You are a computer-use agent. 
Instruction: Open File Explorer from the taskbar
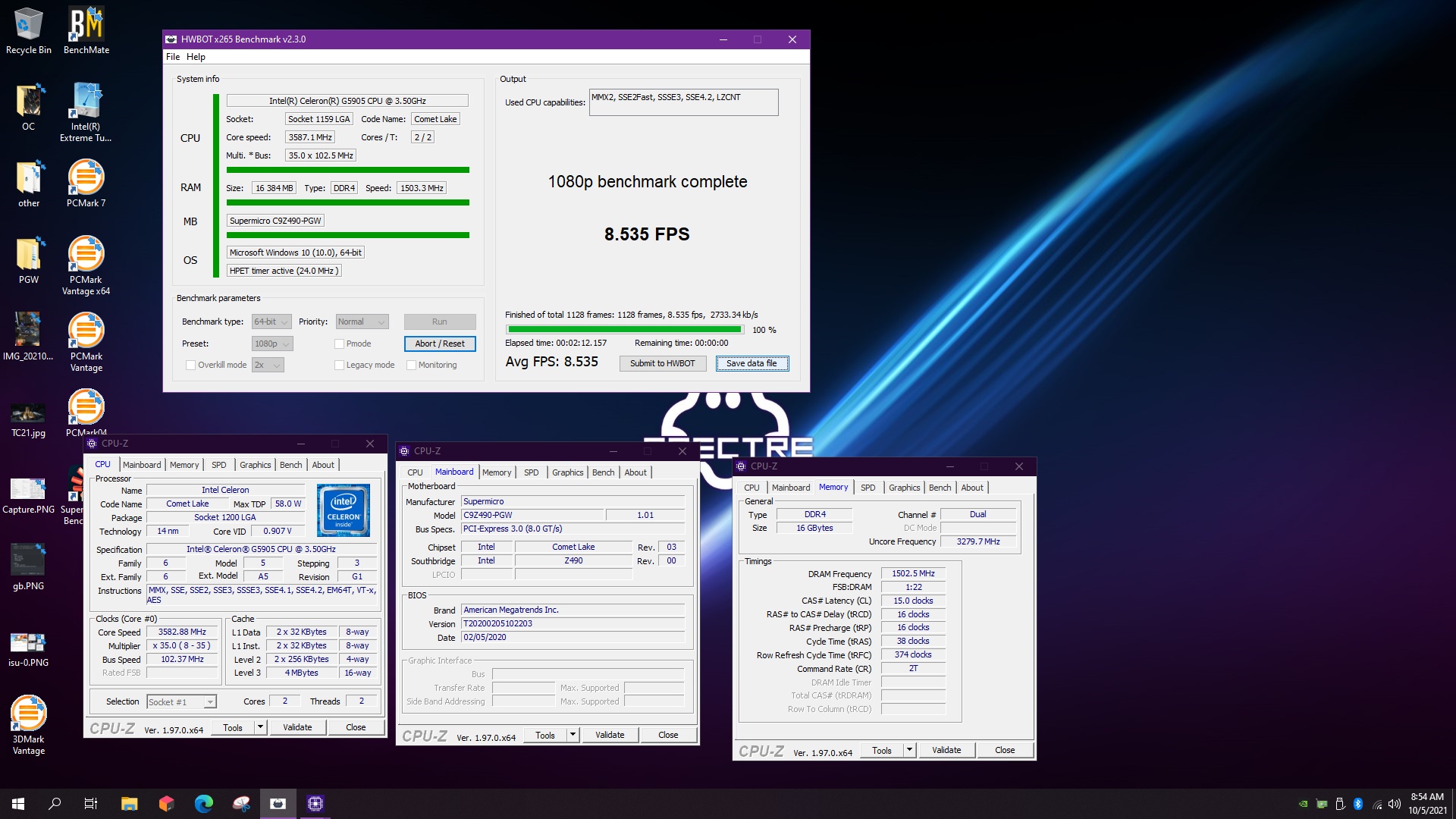click(x=129, y=804)
